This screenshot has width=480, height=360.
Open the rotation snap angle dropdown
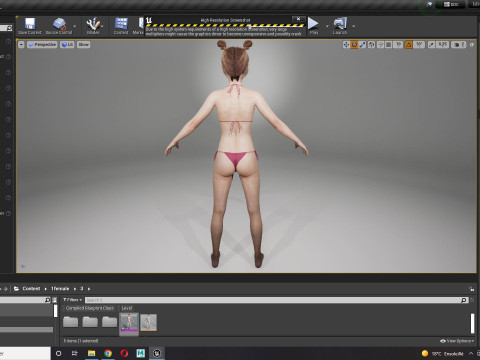click(x=419, y=45)
